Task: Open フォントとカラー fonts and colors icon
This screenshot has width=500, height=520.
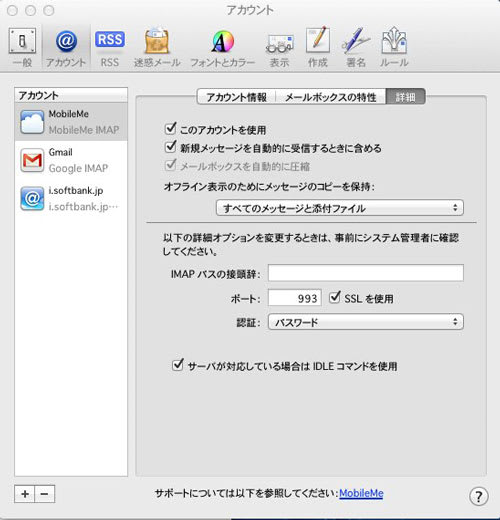Action: pyautogui.click(x=222, y=47)
